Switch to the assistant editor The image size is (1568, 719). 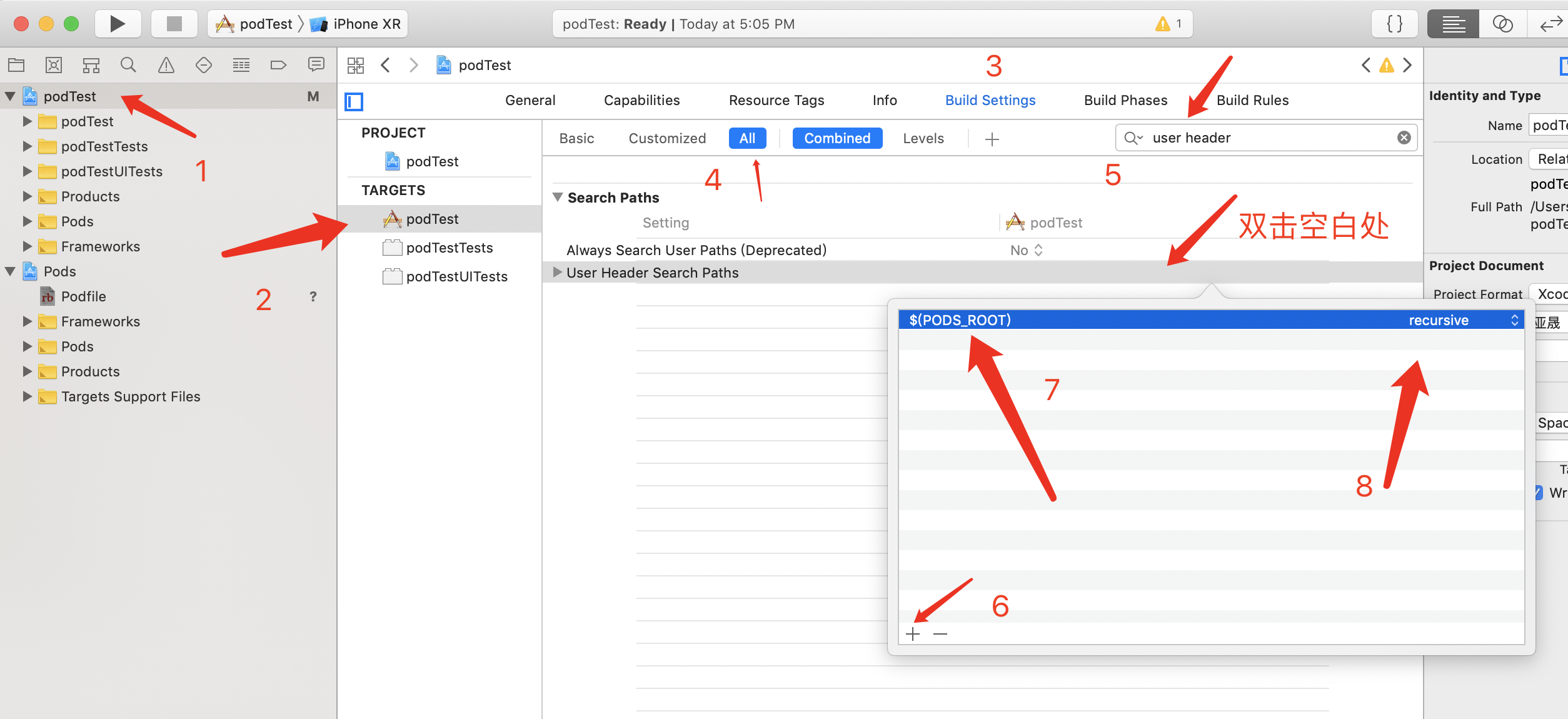[1502, 24]
